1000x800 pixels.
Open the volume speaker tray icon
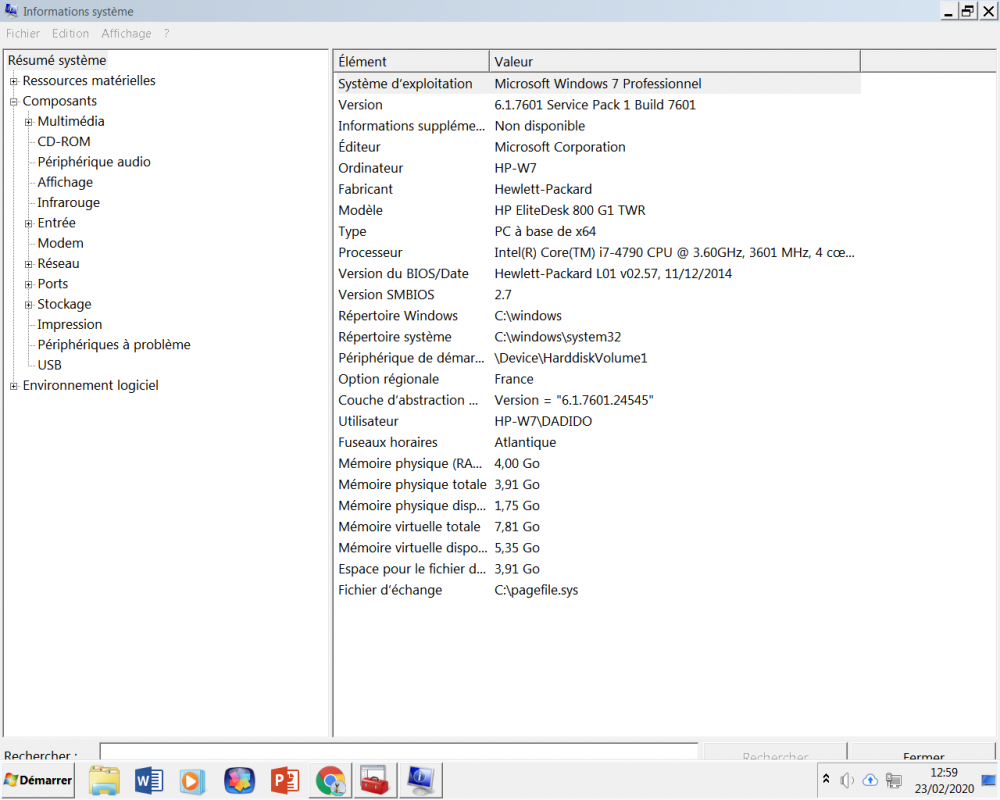coord(847,780)
